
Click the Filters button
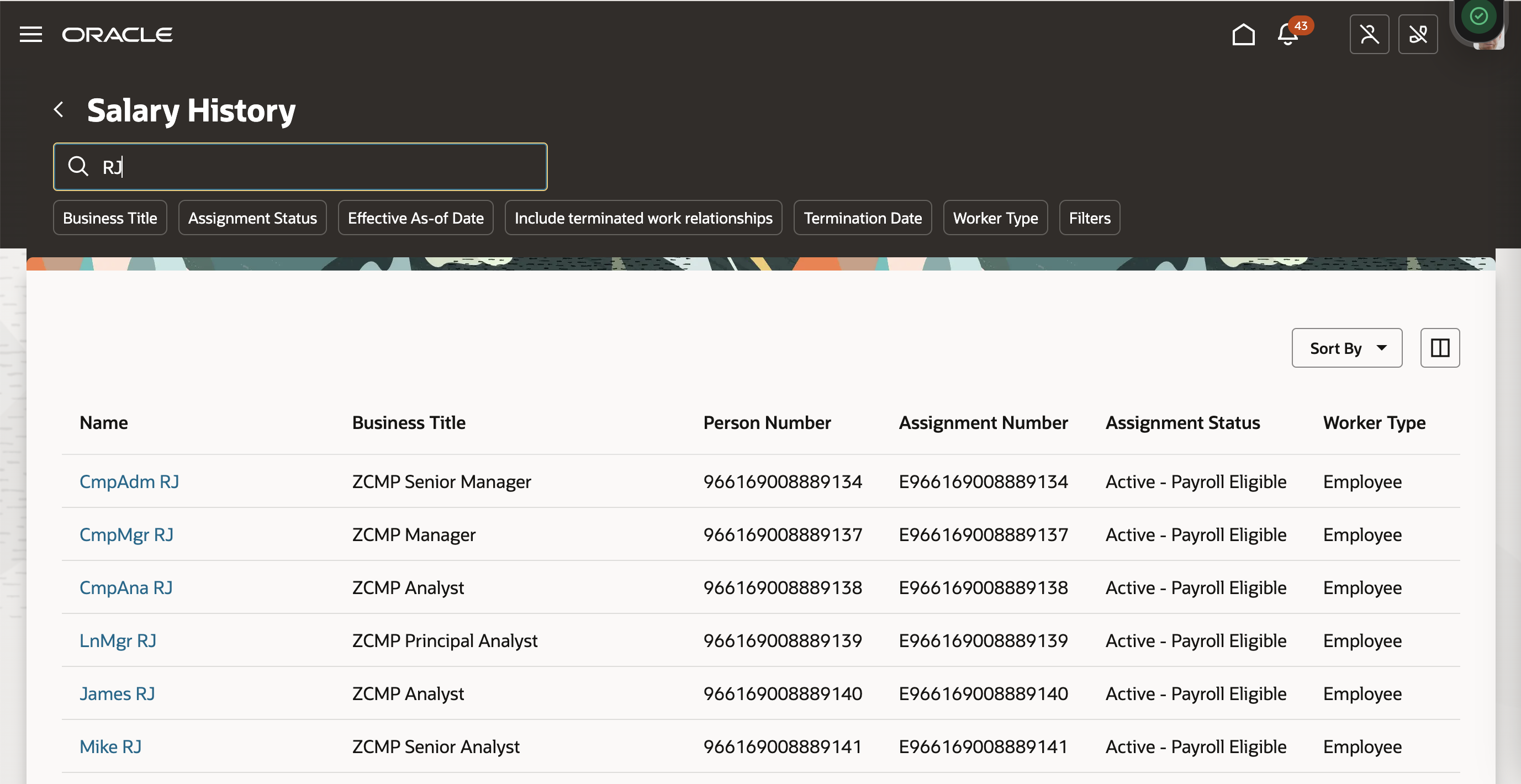tap(1089, 217)
